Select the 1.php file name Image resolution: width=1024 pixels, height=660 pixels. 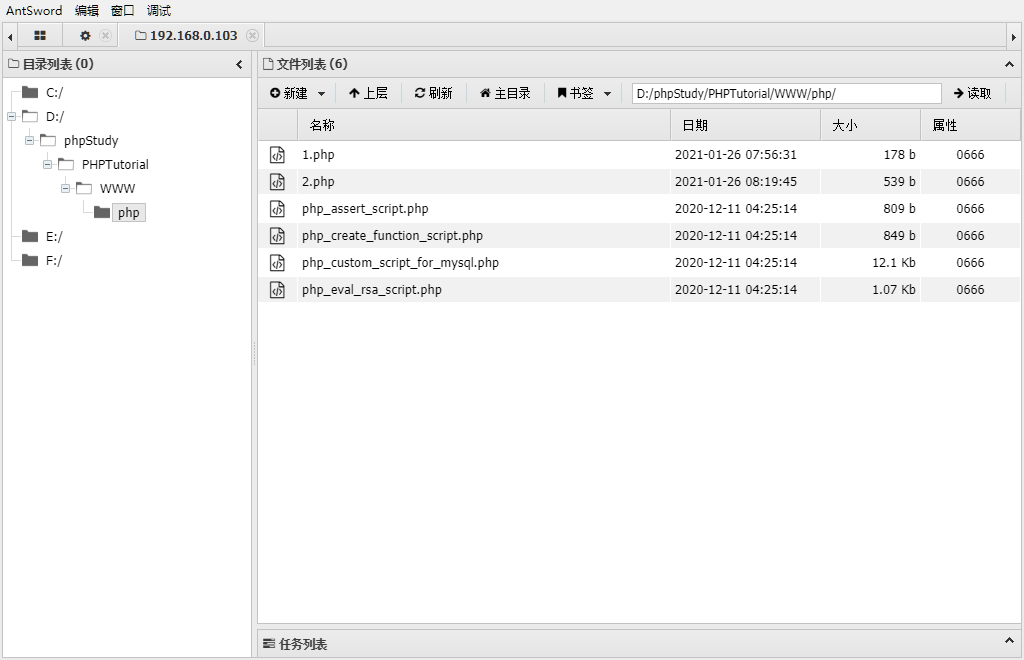318,155
